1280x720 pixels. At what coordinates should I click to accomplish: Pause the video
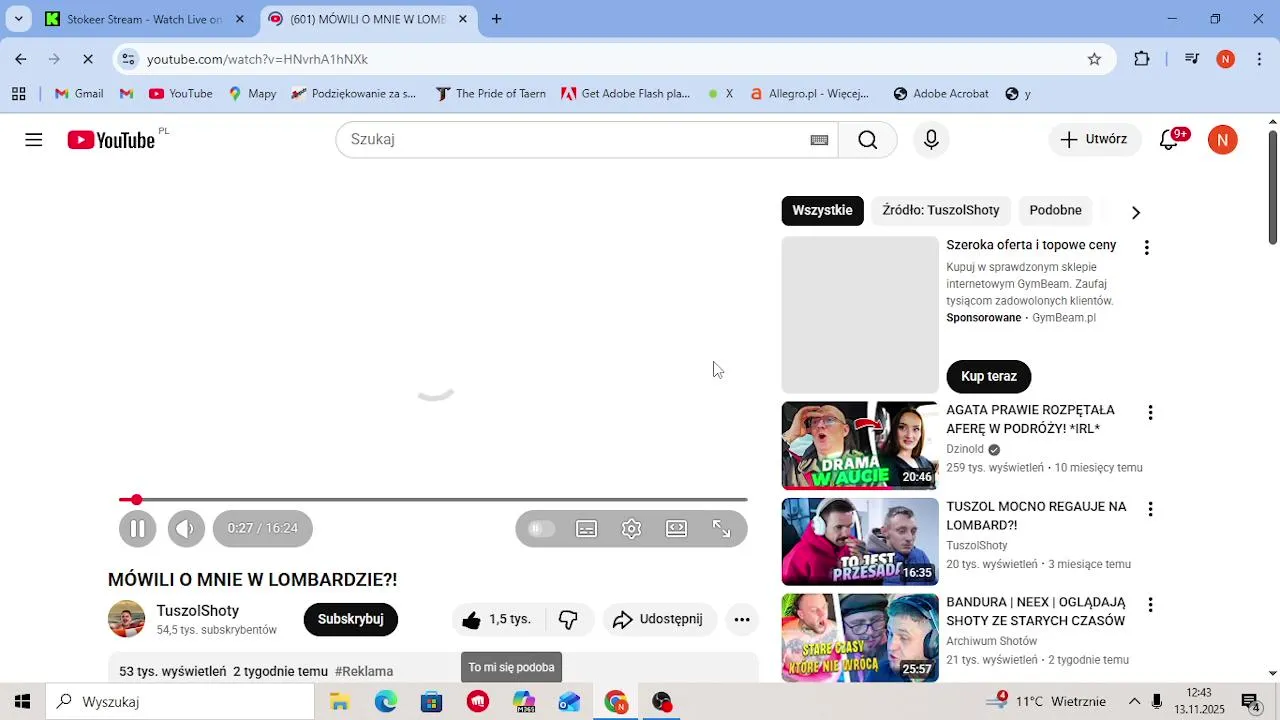click(x=138, y=528)
